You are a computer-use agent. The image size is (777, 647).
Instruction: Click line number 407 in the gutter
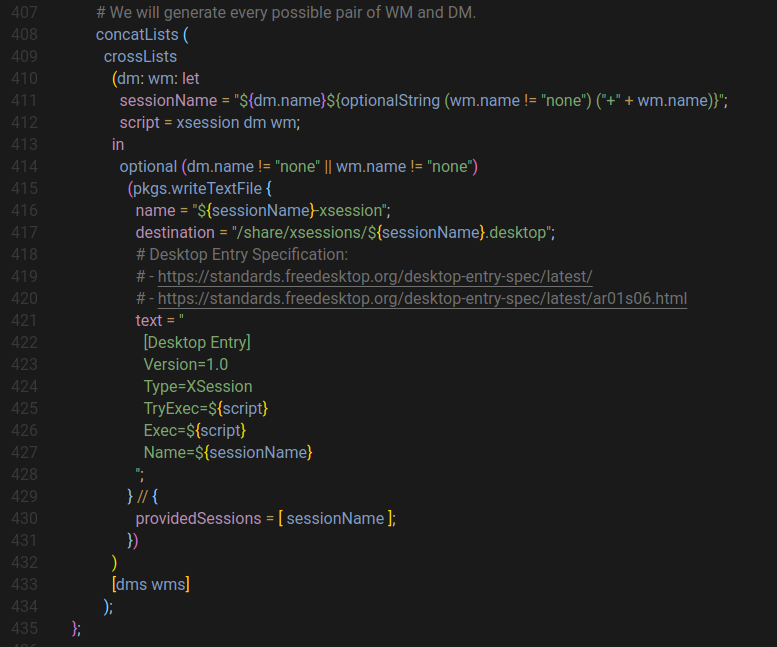(x=23, y=13)
